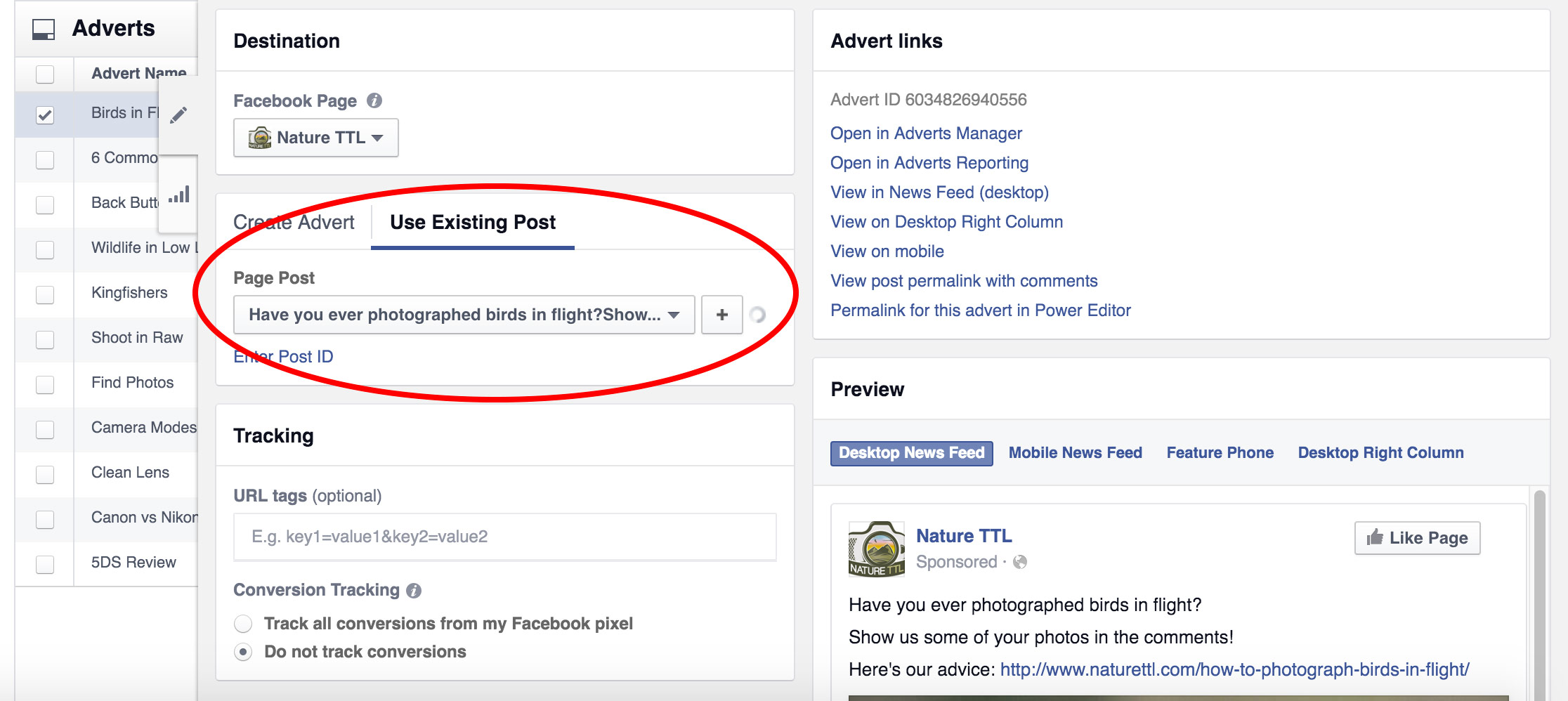Click the Nature TTL logo thumbnail in preview
The height and width of the screenshot is (701, 1568).
pos(876,547)
